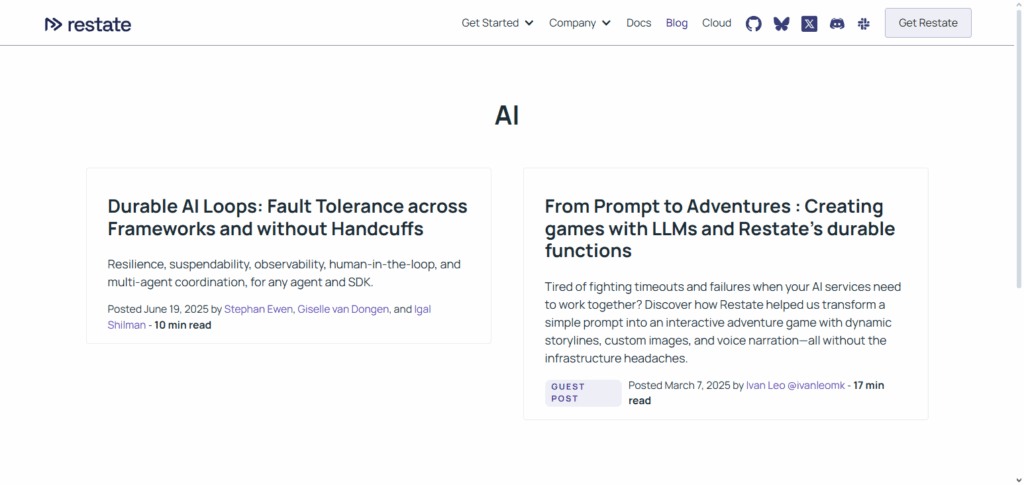
Task: Visit author Stephan Ewen's link
Action: click(259, 309)
